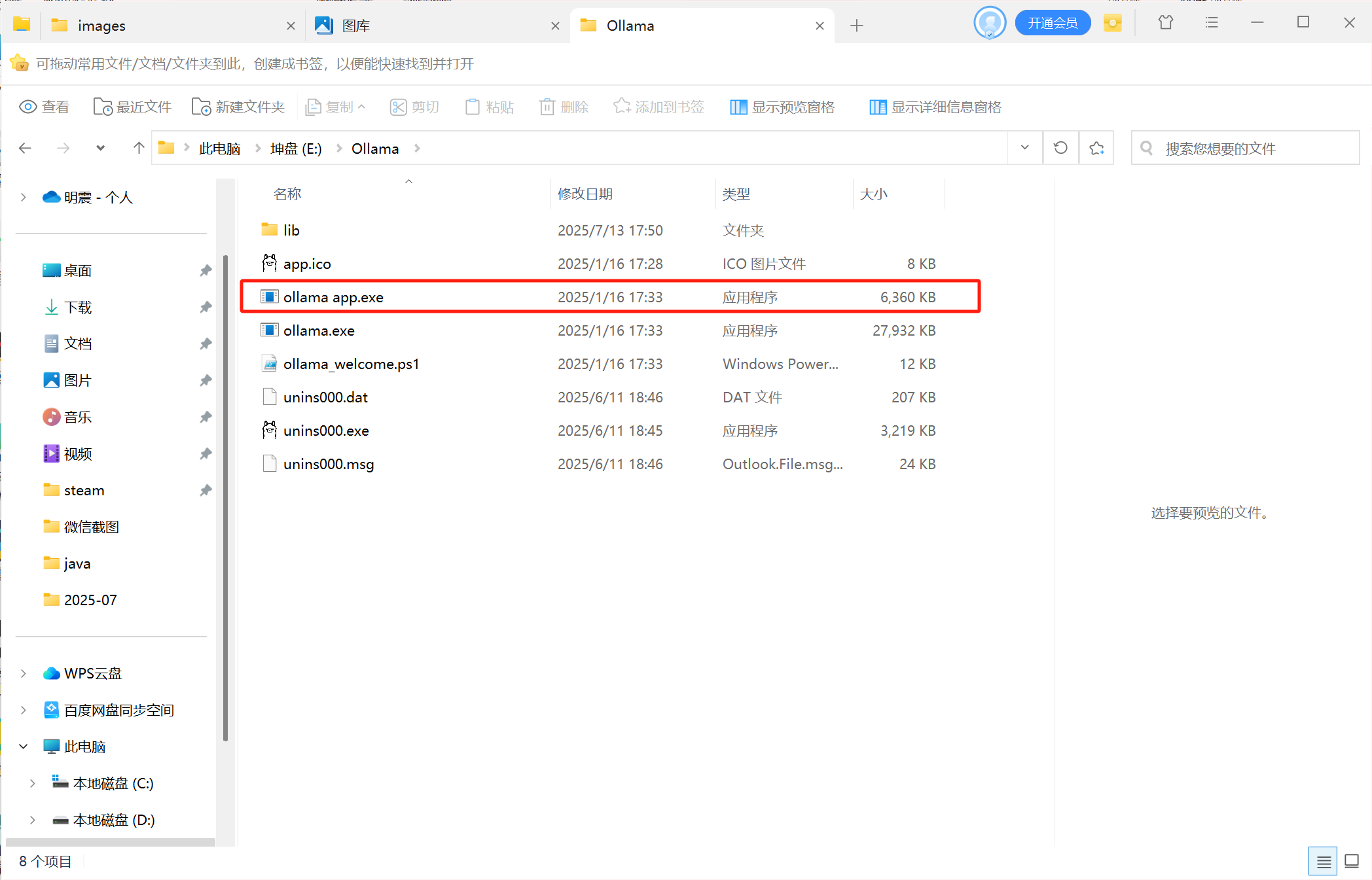This screenshot has height=880, width=1372.
Task: Click the 删除 (Delete) trash icon
Action: click(547, 107)
